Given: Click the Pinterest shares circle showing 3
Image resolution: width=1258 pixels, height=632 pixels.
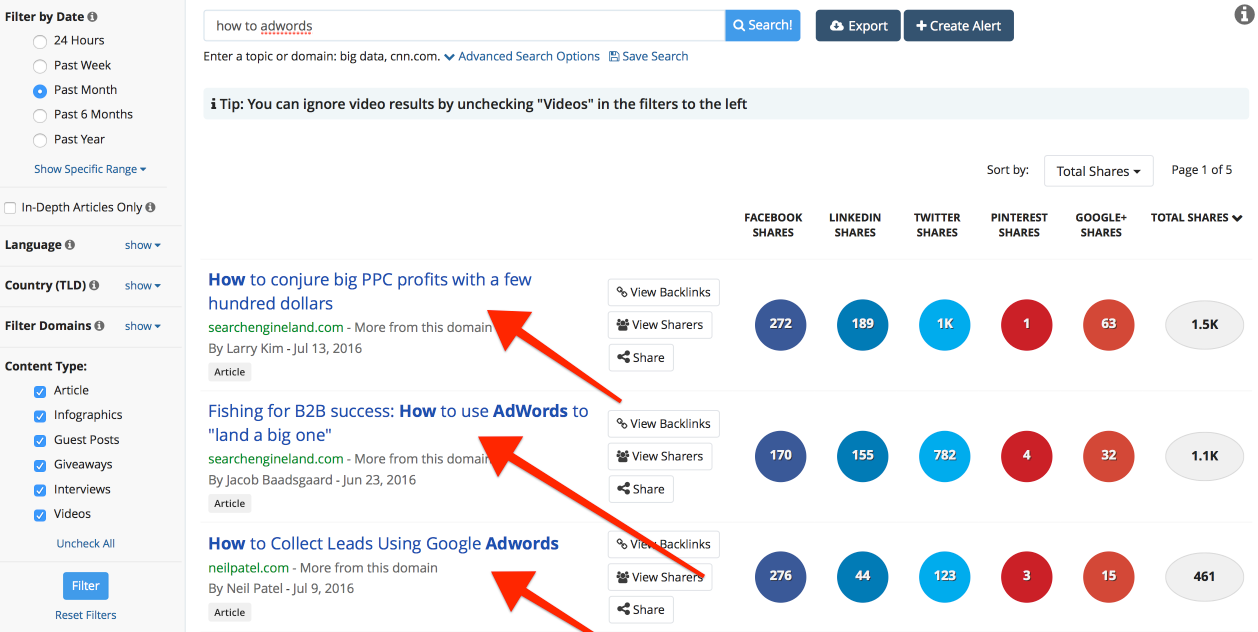Looking at the screenshot, I should tap(1026, 576).
